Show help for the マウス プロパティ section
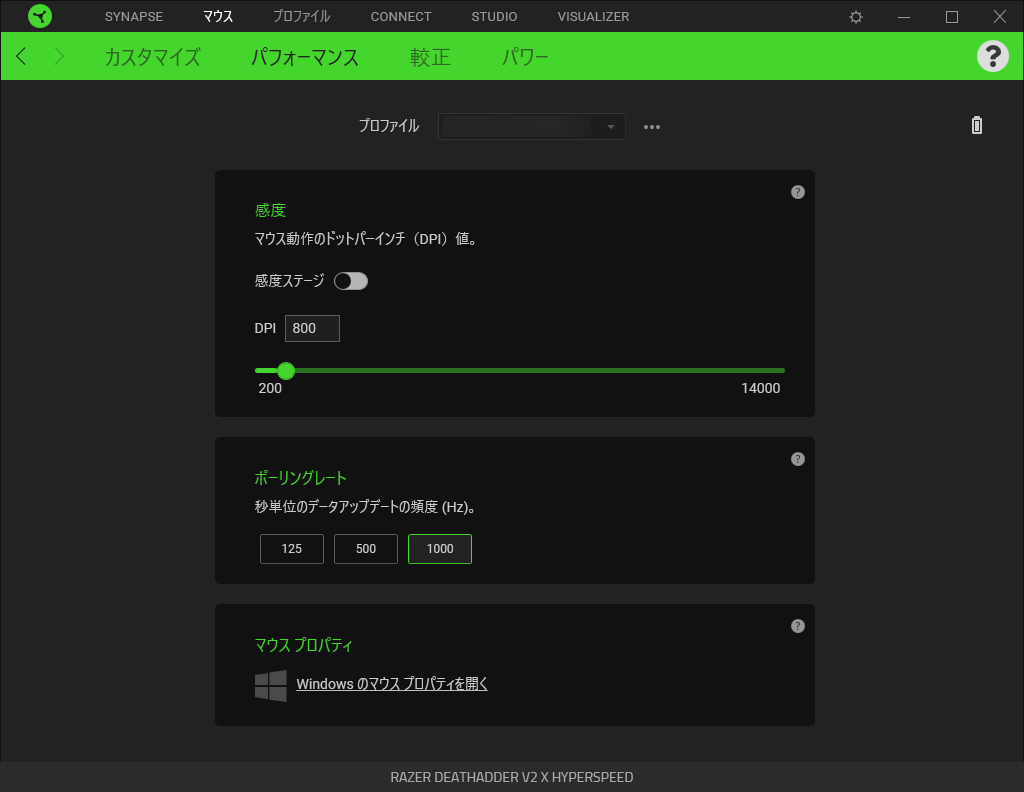 pos(797,626)
